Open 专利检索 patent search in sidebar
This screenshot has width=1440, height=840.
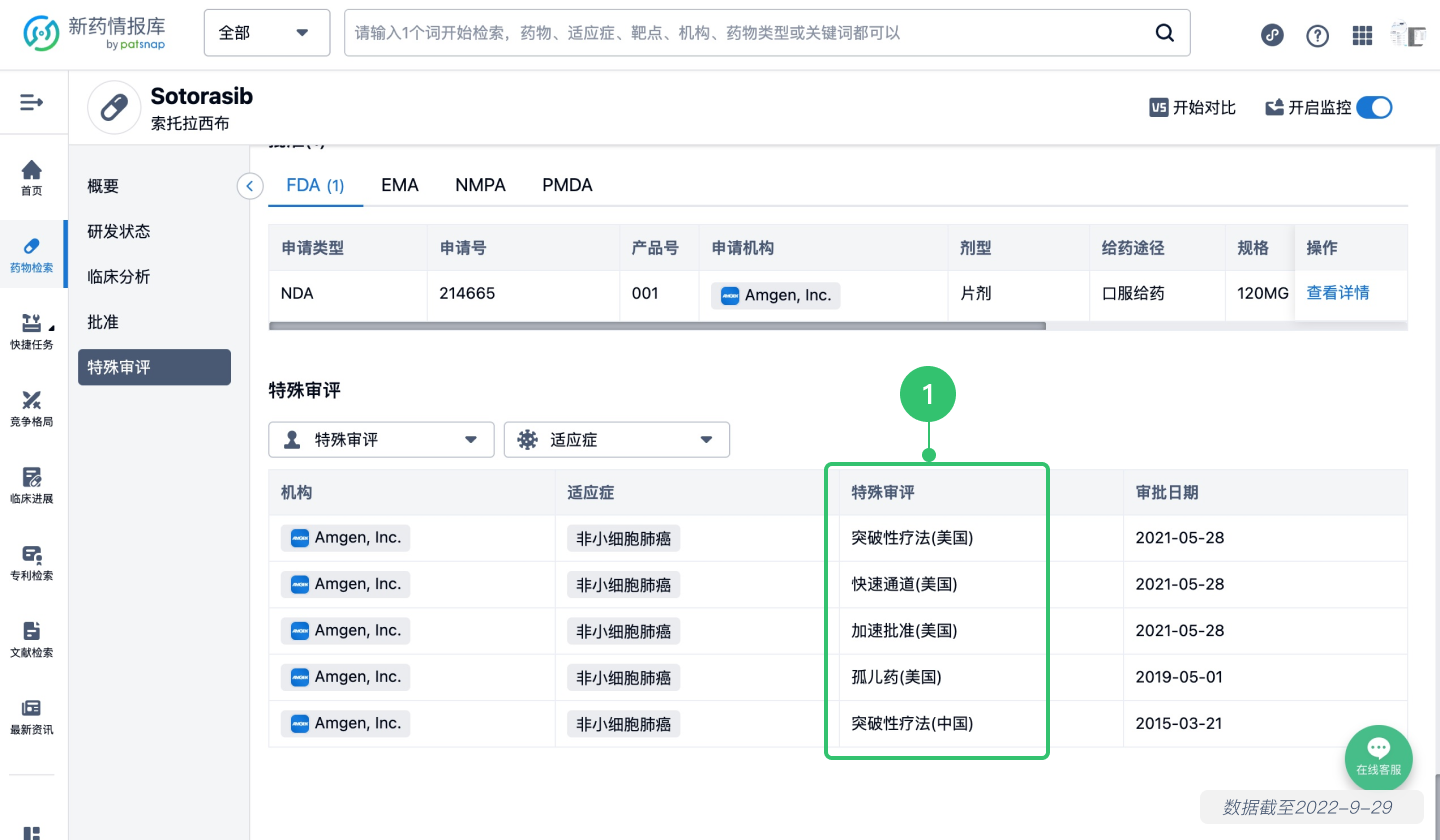[32, 562]
